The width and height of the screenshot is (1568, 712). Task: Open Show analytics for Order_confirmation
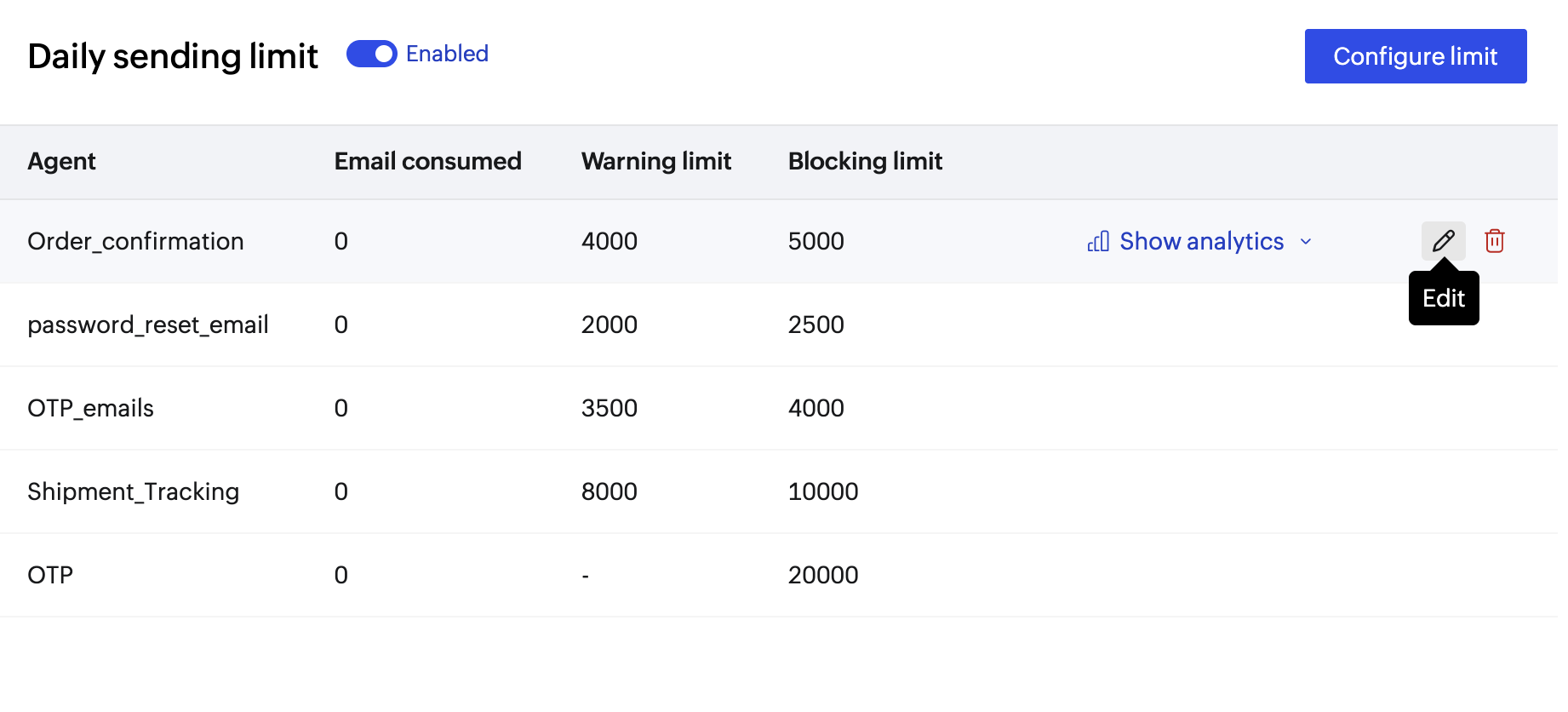tap(1201, 241)
